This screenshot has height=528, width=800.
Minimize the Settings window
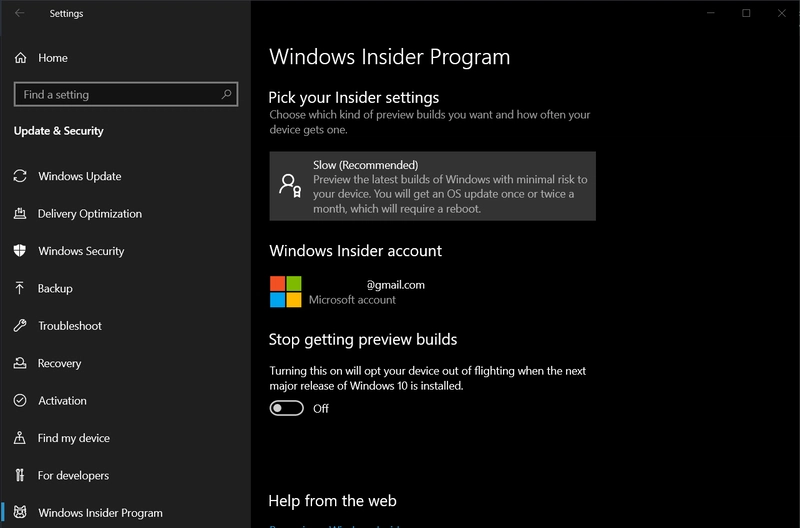[711, 13]
